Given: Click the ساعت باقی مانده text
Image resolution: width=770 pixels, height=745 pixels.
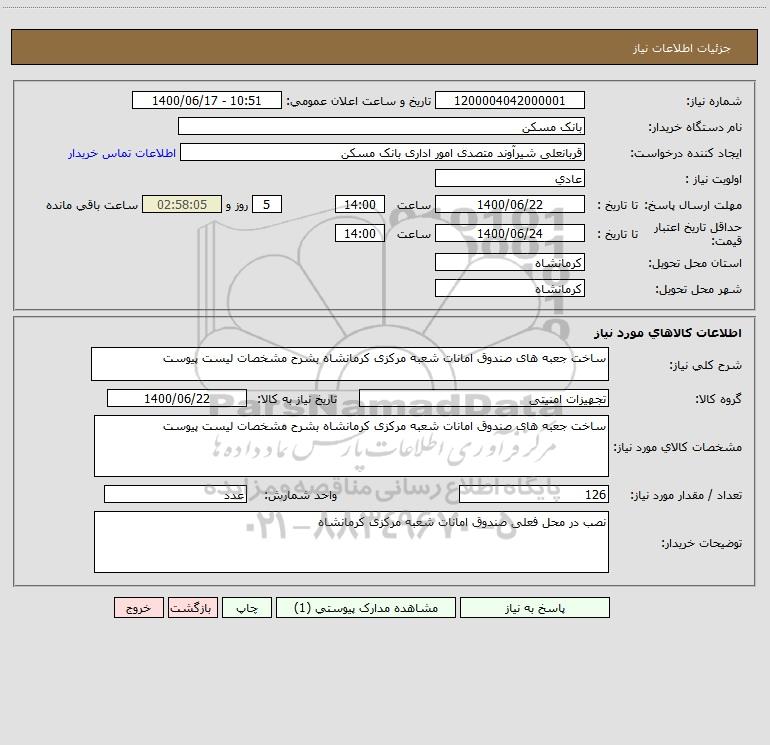Looking at the screenshot, I should (92, 205).
